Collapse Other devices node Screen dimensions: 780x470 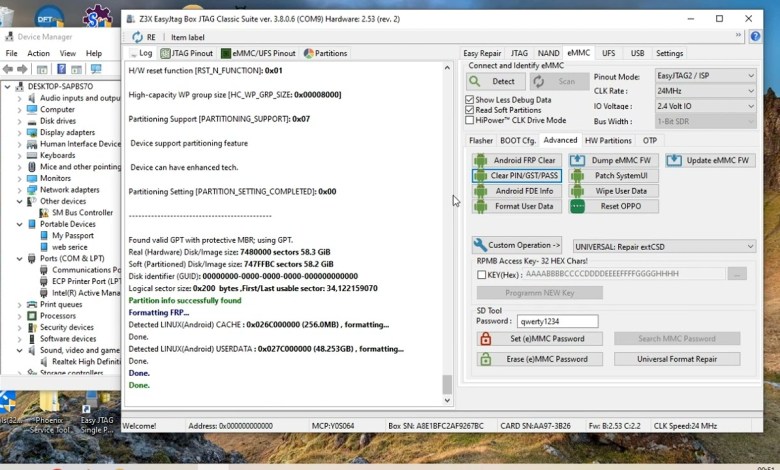point(19,201)
